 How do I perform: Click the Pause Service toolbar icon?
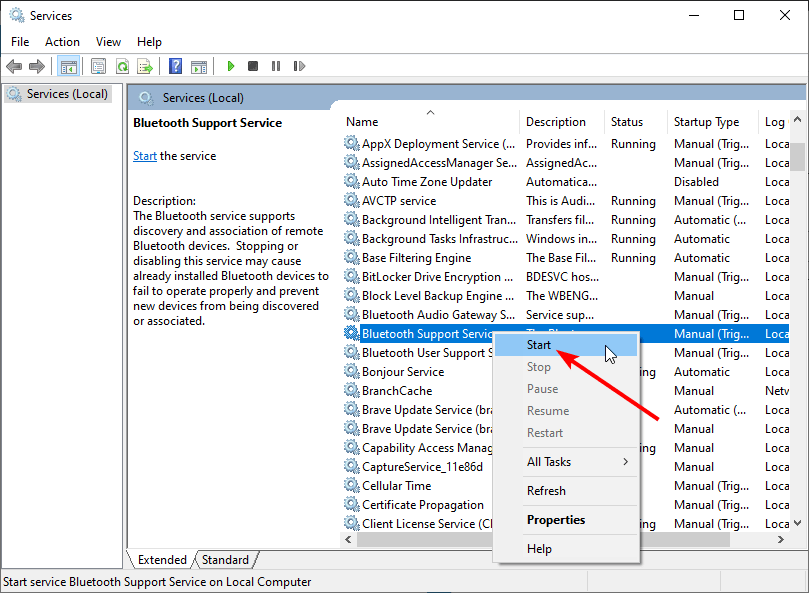(276, 66)
